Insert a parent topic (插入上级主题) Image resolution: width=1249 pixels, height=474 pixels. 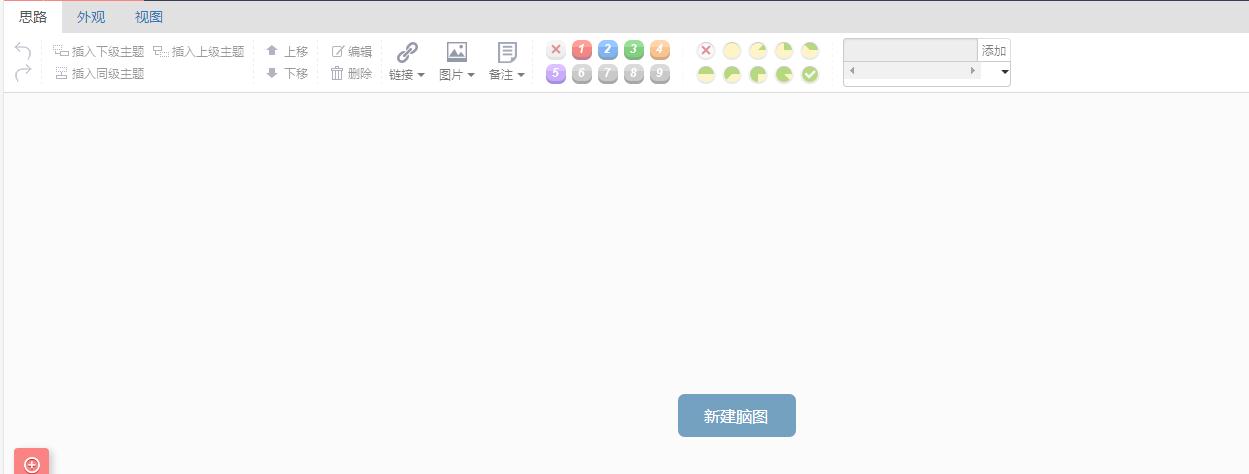point(198,51)
